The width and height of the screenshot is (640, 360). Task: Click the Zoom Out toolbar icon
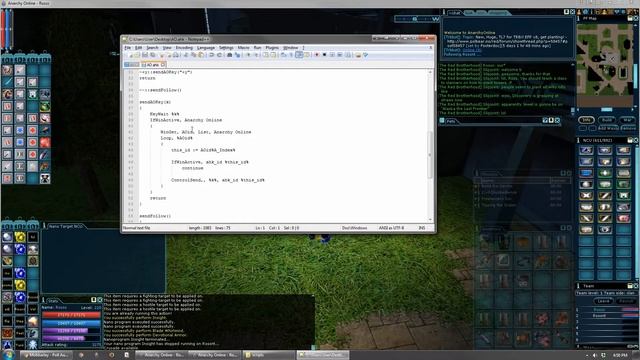click(256, 55)
